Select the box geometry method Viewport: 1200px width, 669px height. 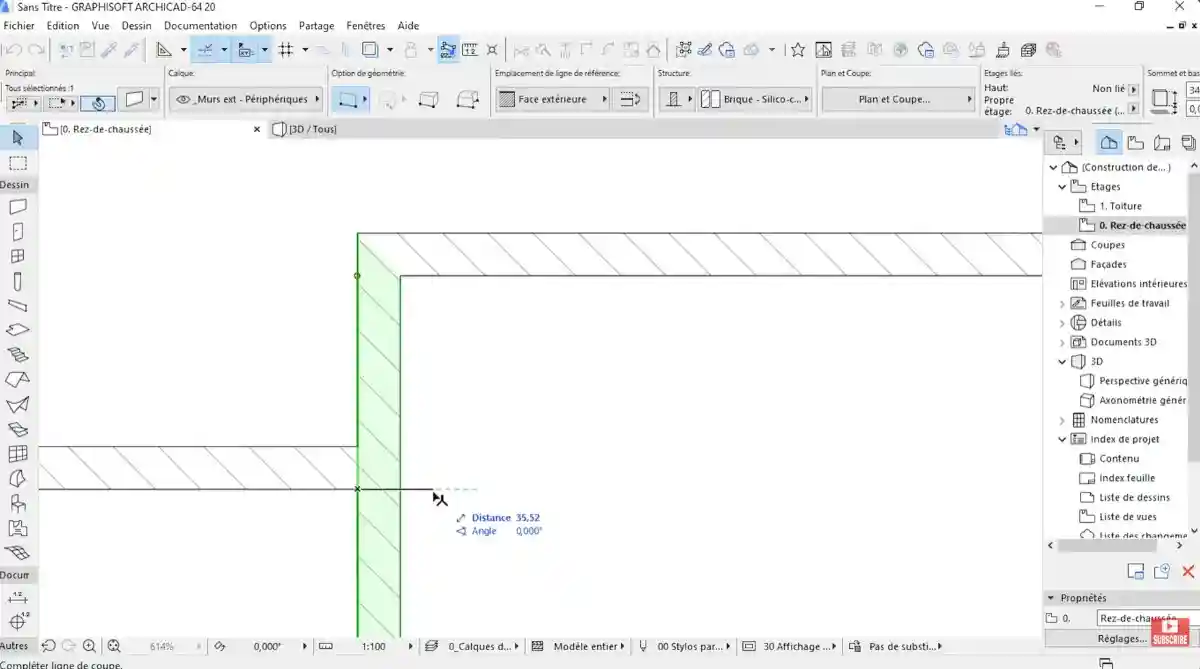(428, 99)
